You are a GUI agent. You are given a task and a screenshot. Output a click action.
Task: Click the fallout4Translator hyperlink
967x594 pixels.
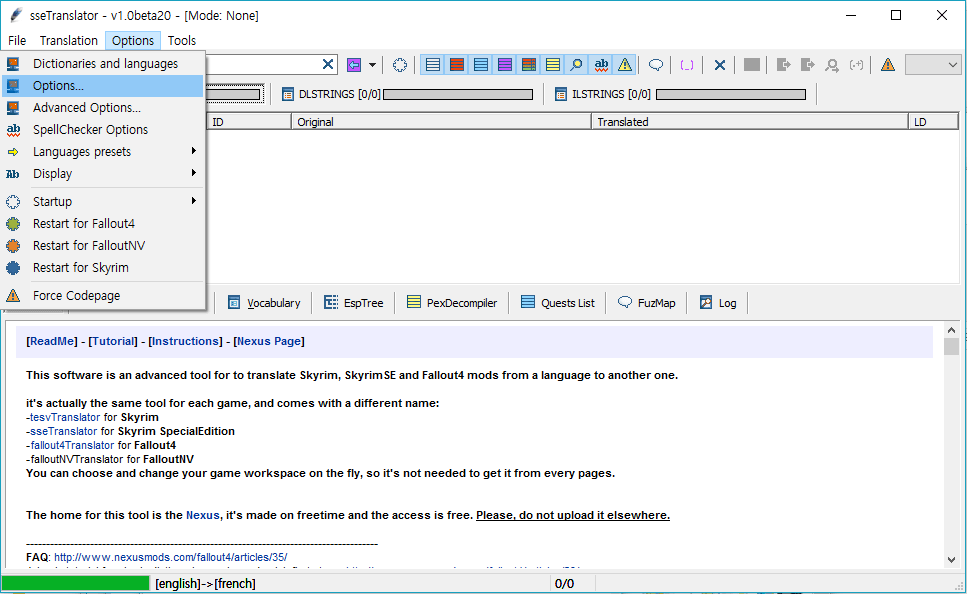tap(70, 444)
